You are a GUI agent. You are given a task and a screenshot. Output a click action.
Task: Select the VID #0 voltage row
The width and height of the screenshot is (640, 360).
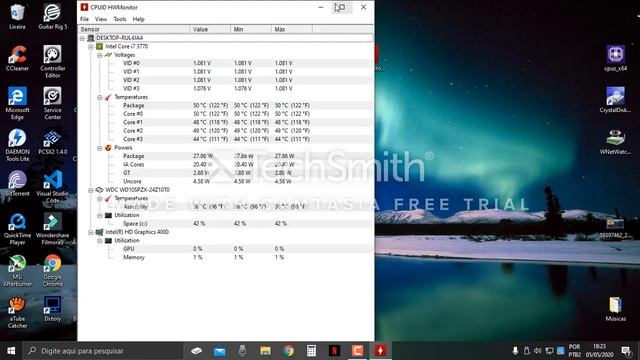[x=226, y=63]
